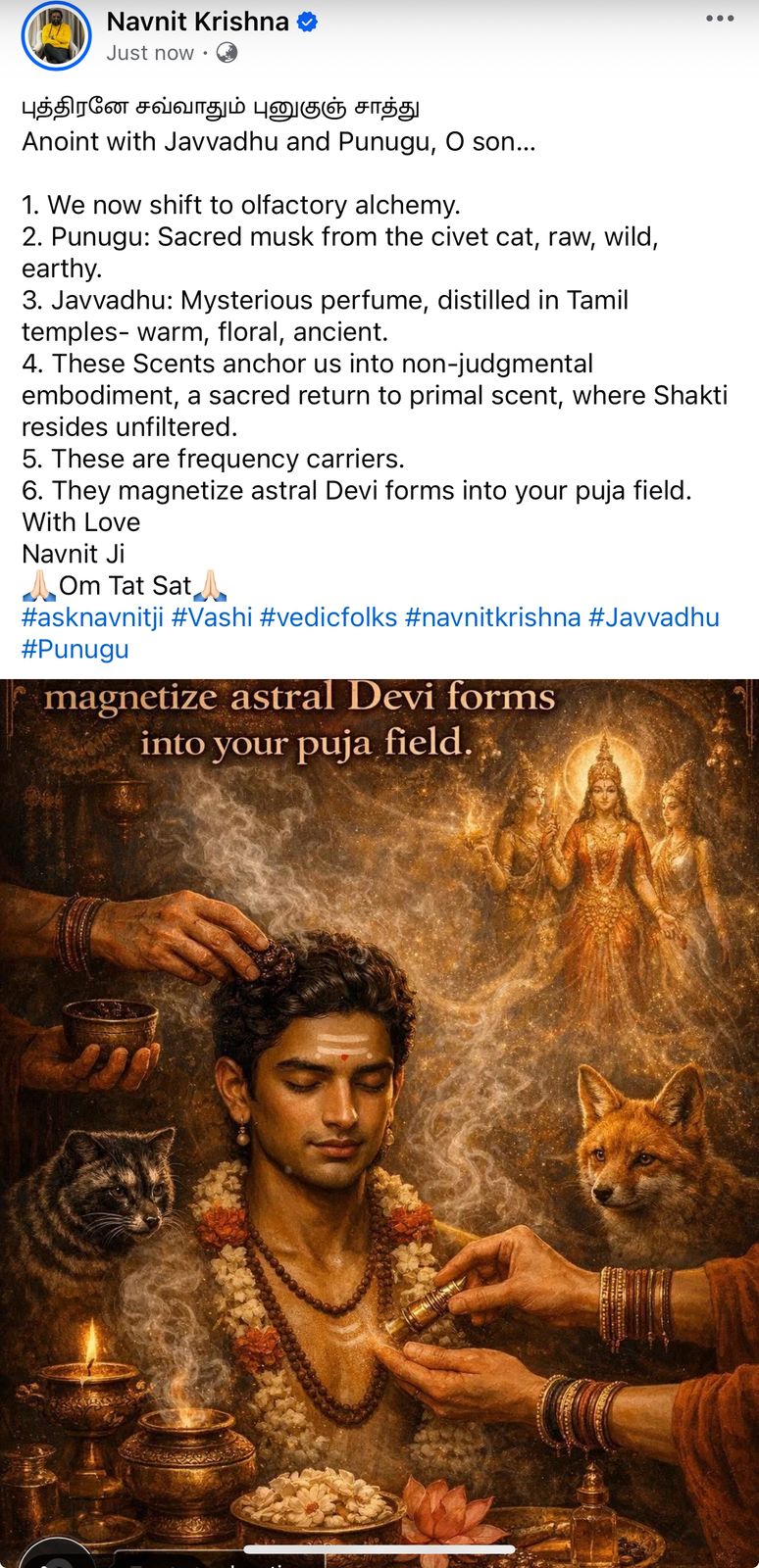Tap the folded-hands emoji before "Om Tat Sat"
The image size is (759, 1568).
[39, 586]
